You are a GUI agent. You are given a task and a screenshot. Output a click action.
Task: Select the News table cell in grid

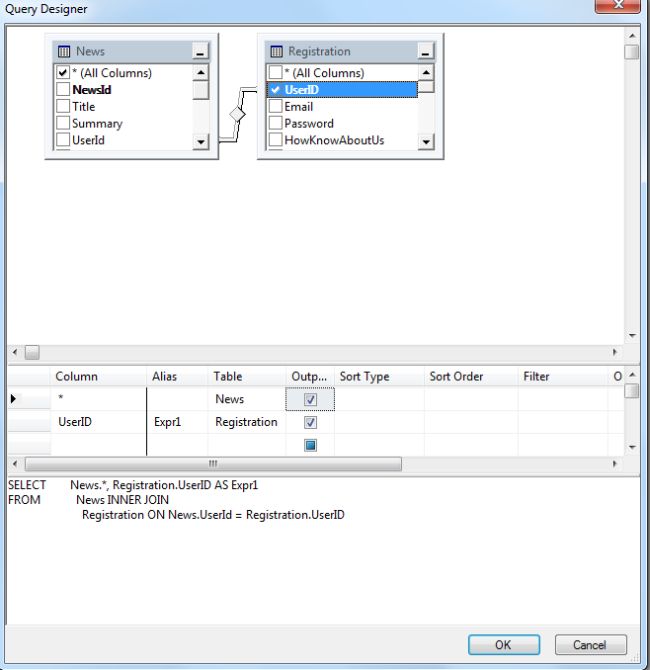(247, 399)
